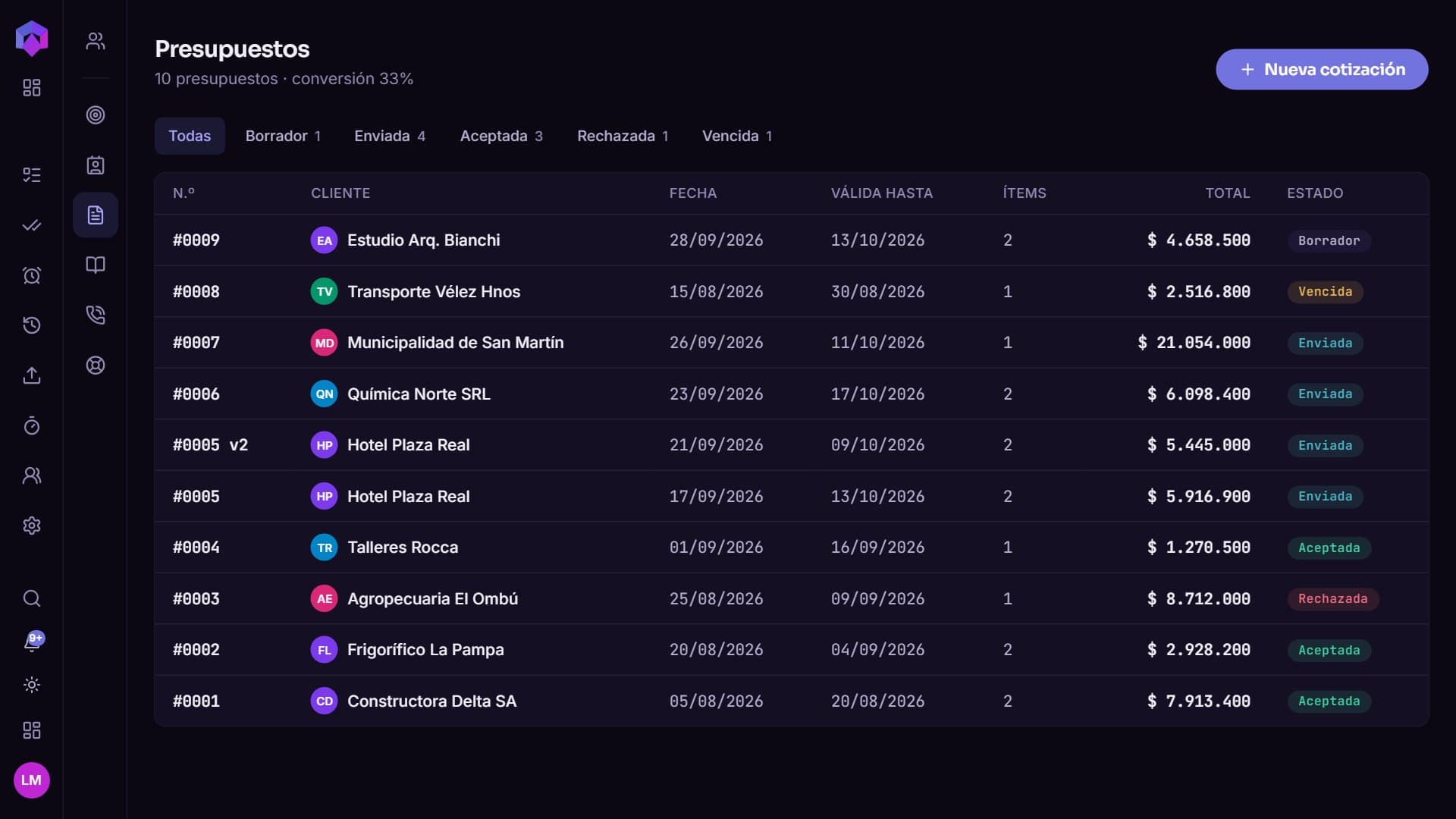This screenshot has width=1456, height=819.
Task: Click the apps grid icon above the avatar
Action: 32,730
